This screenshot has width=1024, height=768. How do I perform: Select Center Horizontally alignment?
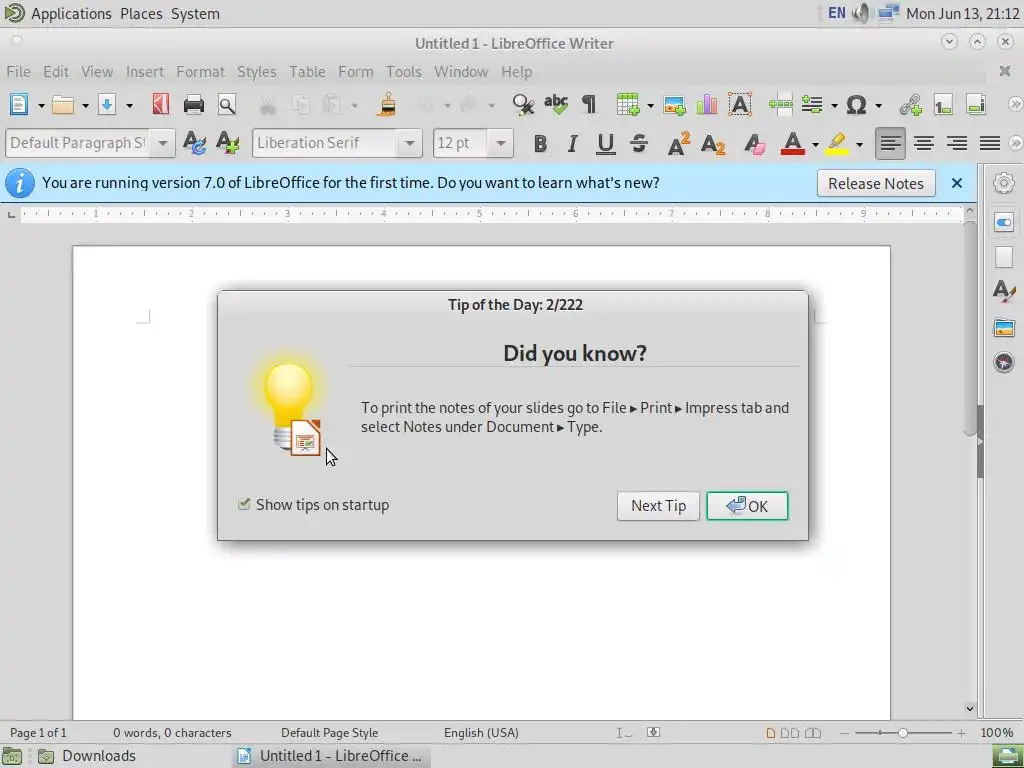[923, 143]
